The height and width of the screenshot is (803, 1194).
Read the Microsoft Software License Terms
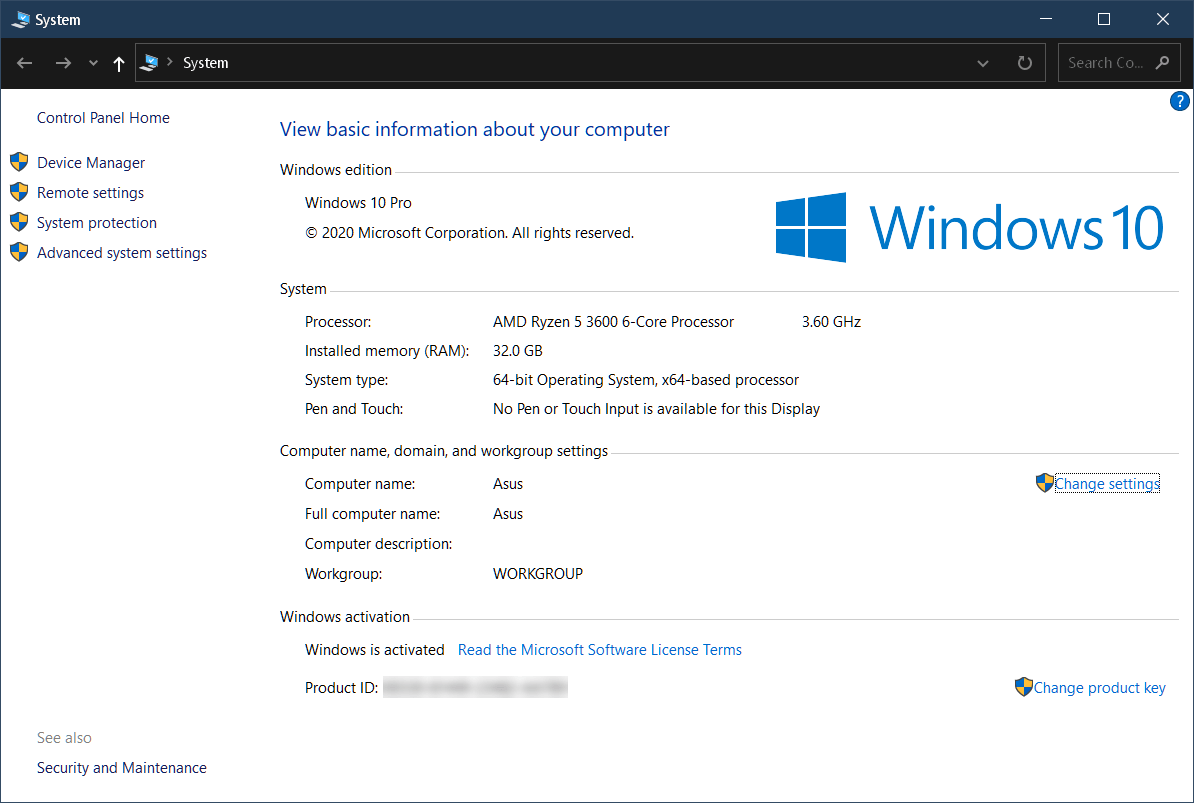tap(599, 650)
